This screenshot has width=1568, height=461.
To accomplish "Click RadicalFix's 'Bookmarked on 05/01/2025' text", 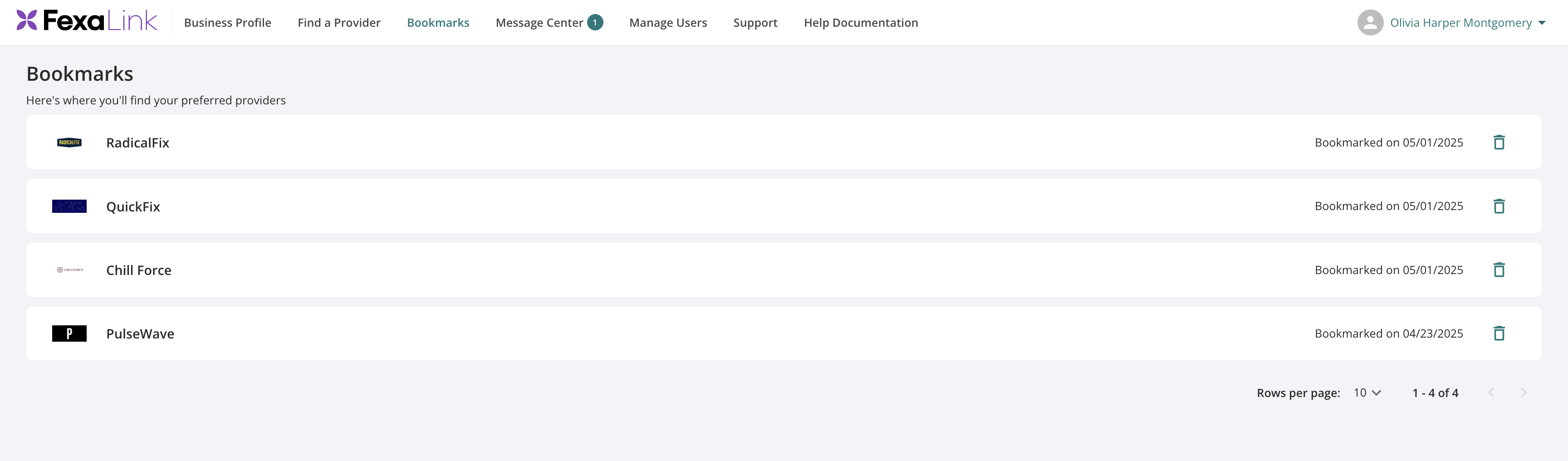I will click(1388, 142).
